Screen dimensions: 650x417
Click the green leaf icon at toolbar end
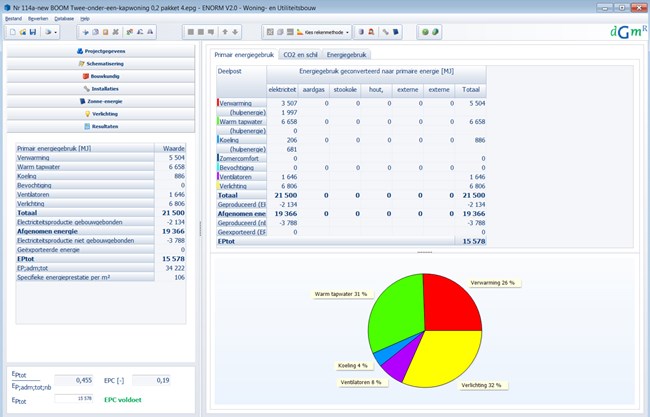(435, 32)
